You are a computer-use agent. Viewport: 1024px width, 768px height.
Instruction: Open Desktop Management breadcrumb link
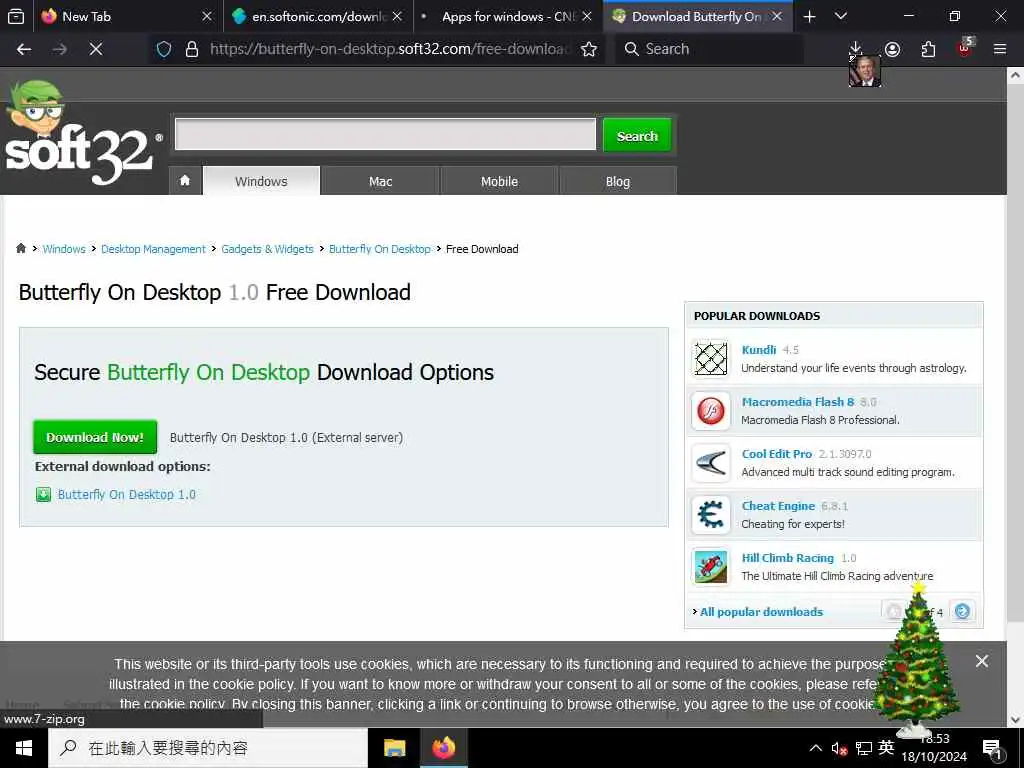[153, 249]
